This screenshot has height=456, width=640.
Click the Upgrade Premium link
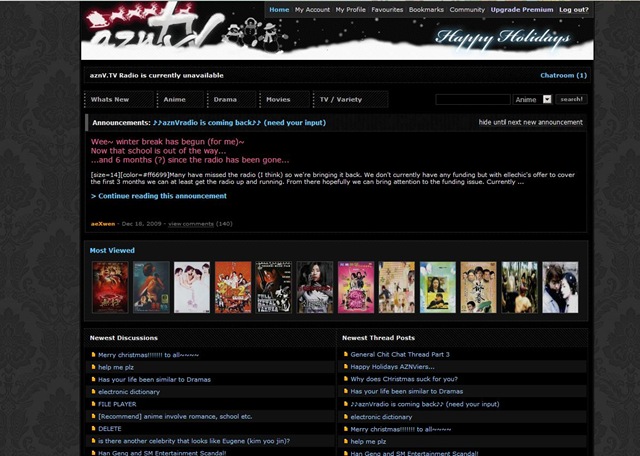click(x=522, y=10)
